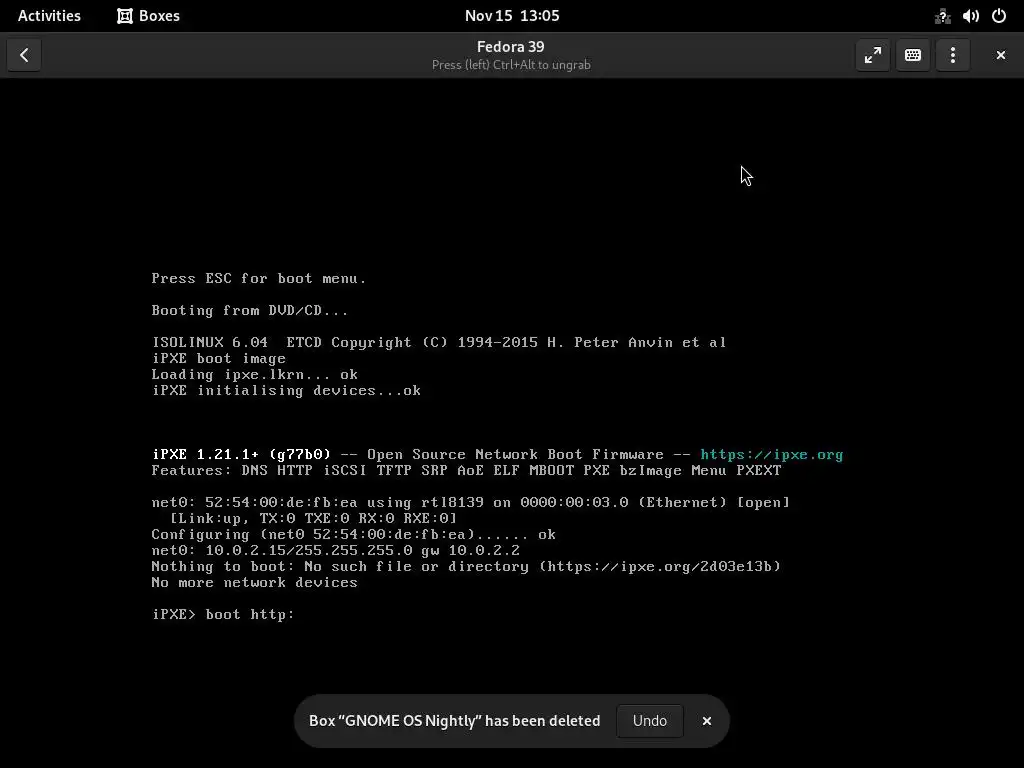Switch the Fedora 39 box to fullscreen
Image resolution: width=1024 pixels, height=768 pixels.
click(872, 55)
